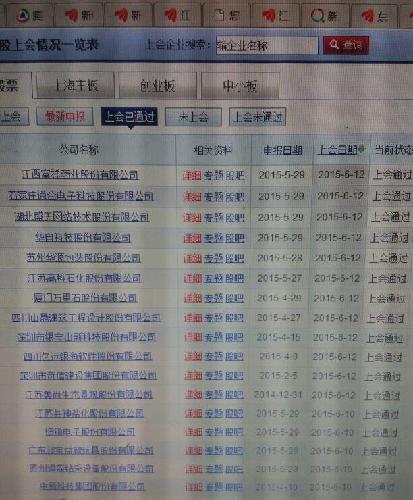Image resolution: width=413 pixels, height=500 pixels.
Task: Open the 深圳市银宝山新科技股份有限公司 company link
Action: pyautogui.click(x=86, y=337)
